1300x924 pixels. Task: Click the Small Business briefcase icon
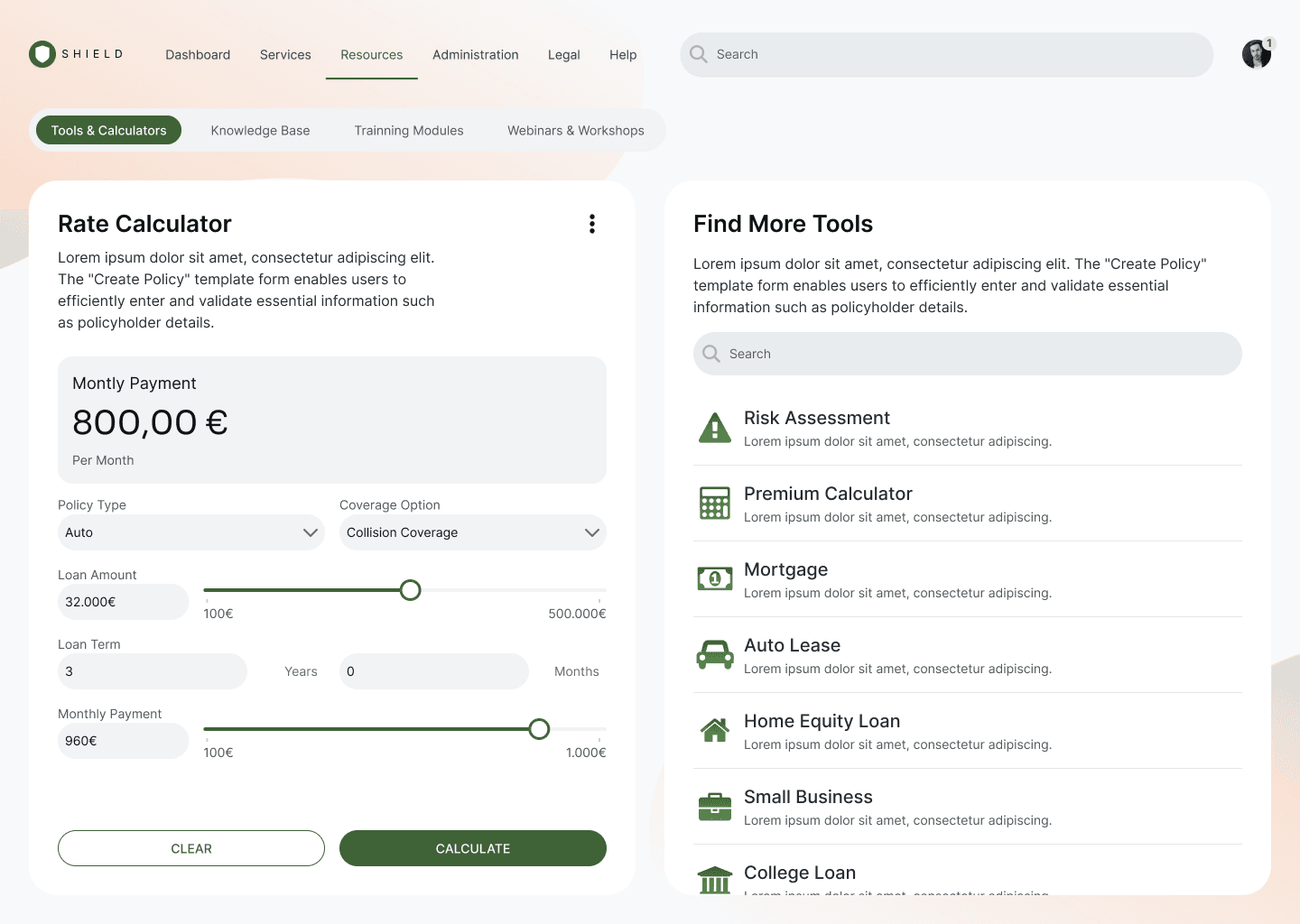click(x=715, y=807)
